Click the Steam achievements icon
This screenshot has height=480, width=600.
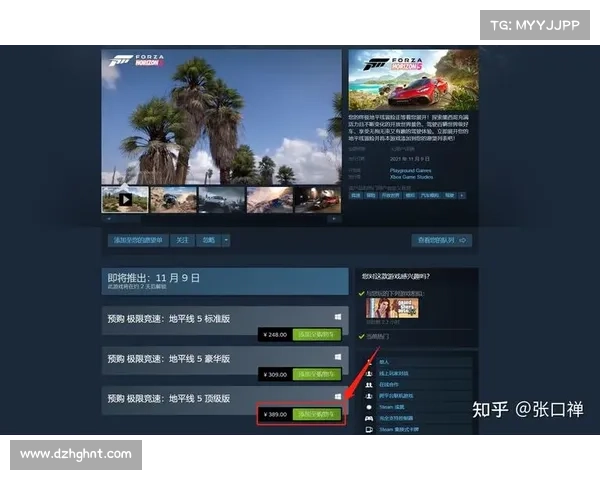(369, 407)
